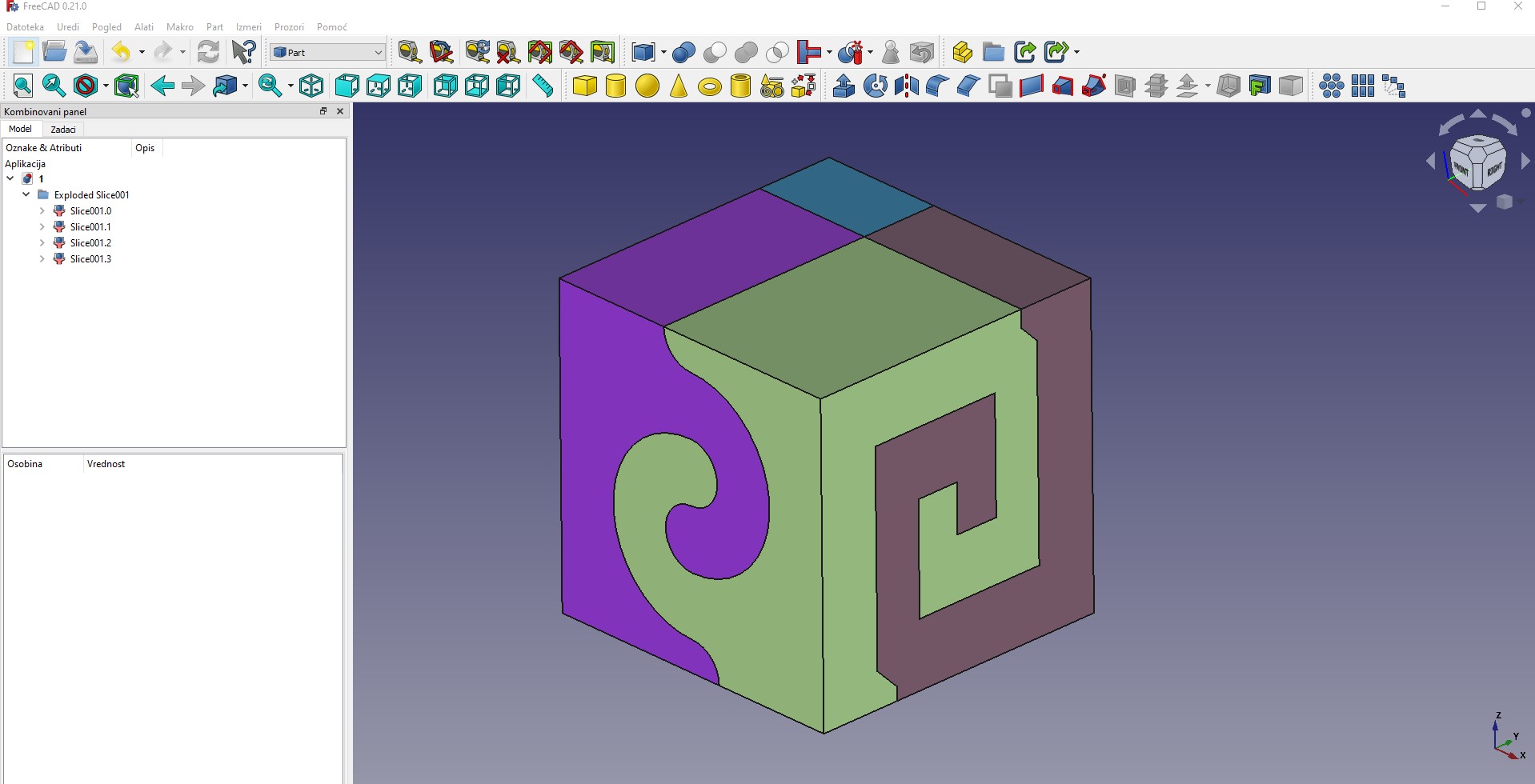Create a tube primitive
The height and width of the screenshot is (784, 1535).
pyautogui.click(x=741, y=86)
